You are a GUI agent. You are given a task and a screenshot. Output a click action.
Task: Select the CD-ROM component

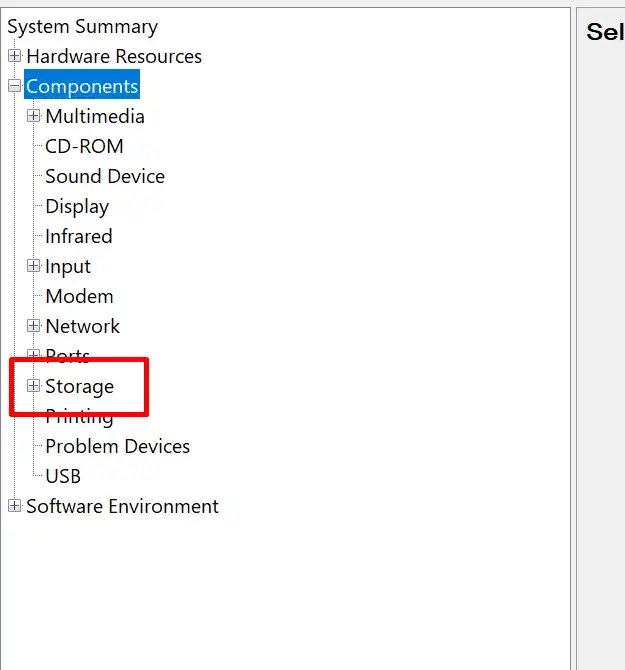coord(84,147)
